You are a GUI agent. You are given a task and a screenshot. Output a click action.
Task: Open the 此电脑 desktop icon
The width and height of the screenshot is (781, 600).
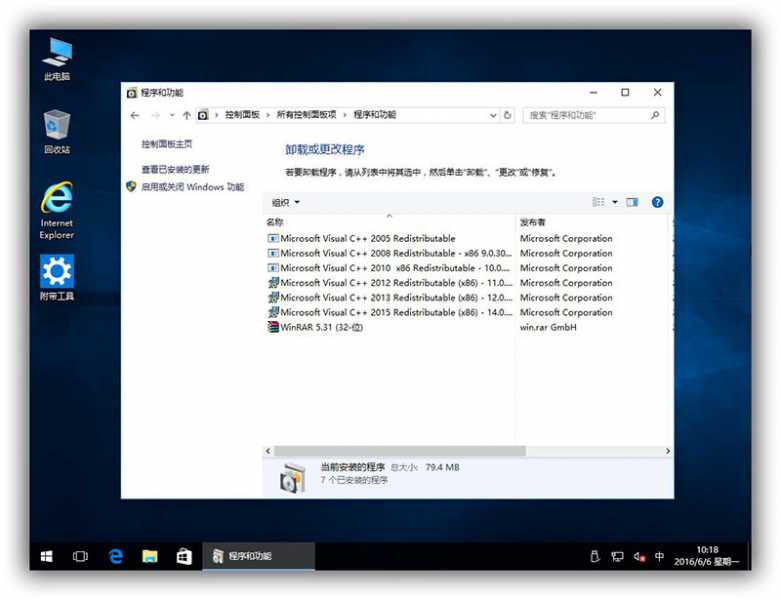[57, 59]
